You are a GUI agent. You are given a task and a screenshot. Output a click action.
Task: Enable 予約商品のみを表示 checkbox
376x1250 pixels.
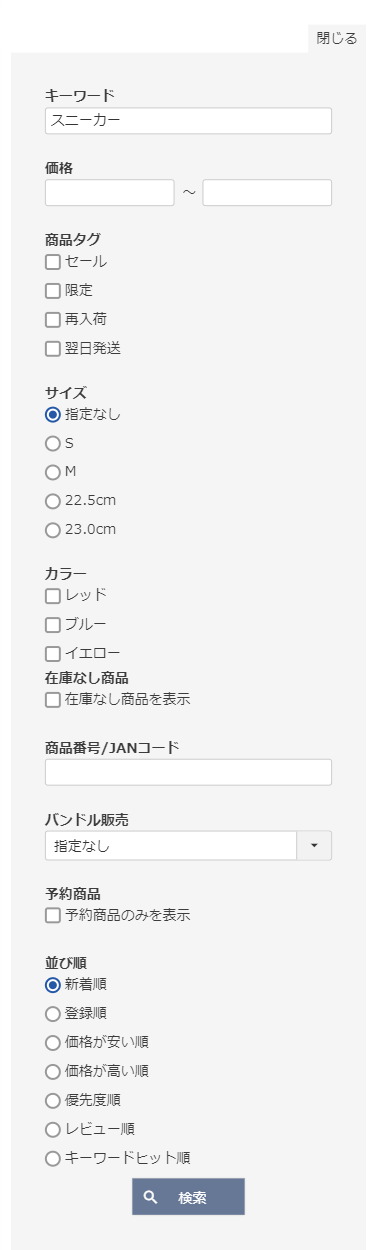[x=53, y=915]
